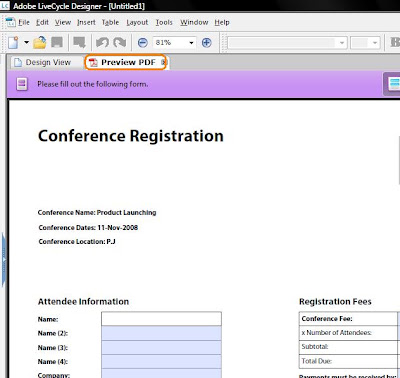Close the Preview PDF tab
The width and height of the screenshot is (400, 378).
(x=163, y=62)
